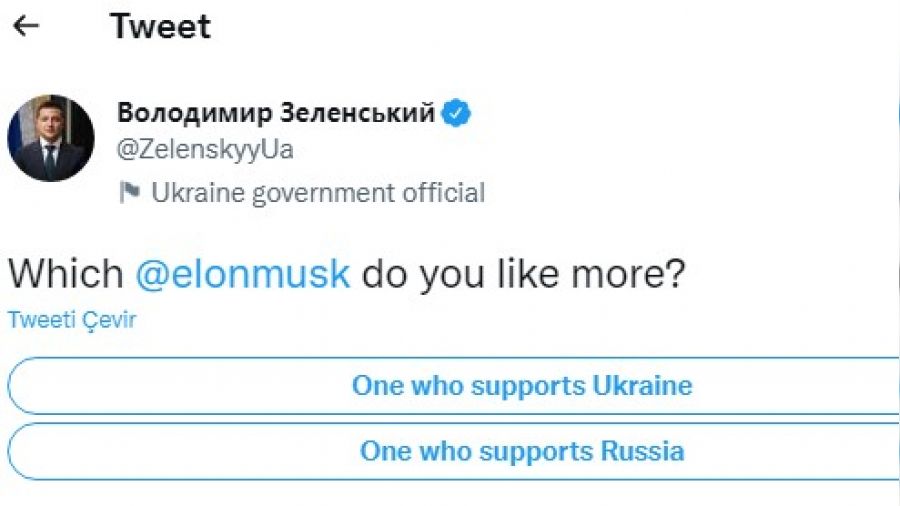
Task: Click the blue verified checkmark badge
Action: pyautogui.click(x=456, y=112)
